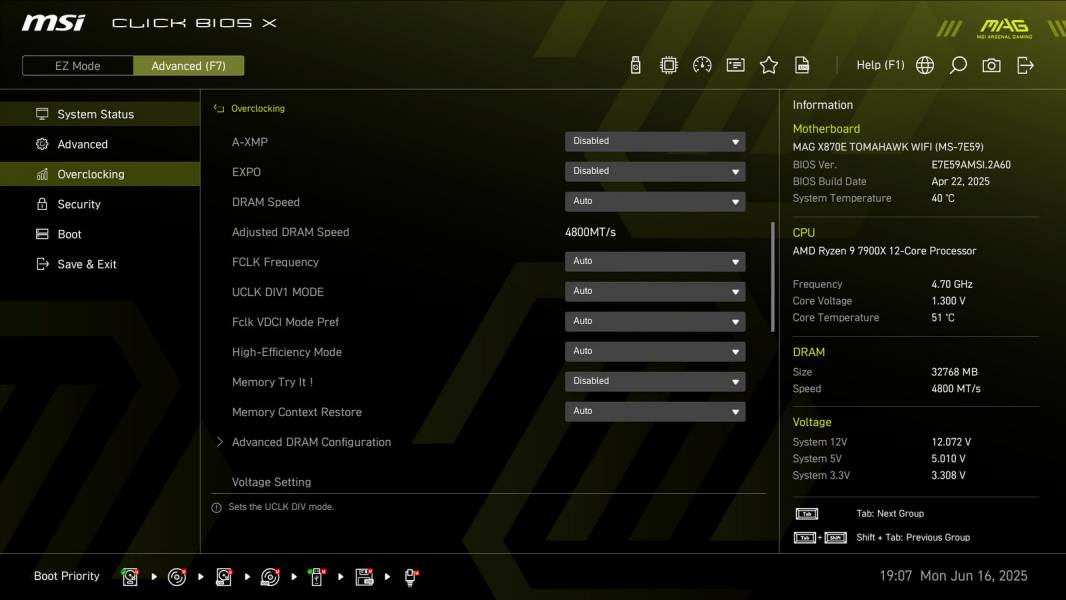Open the Fclk VDCI Mode Pref dropdown
Screen dimensions: 1066x600
point(655,321)
